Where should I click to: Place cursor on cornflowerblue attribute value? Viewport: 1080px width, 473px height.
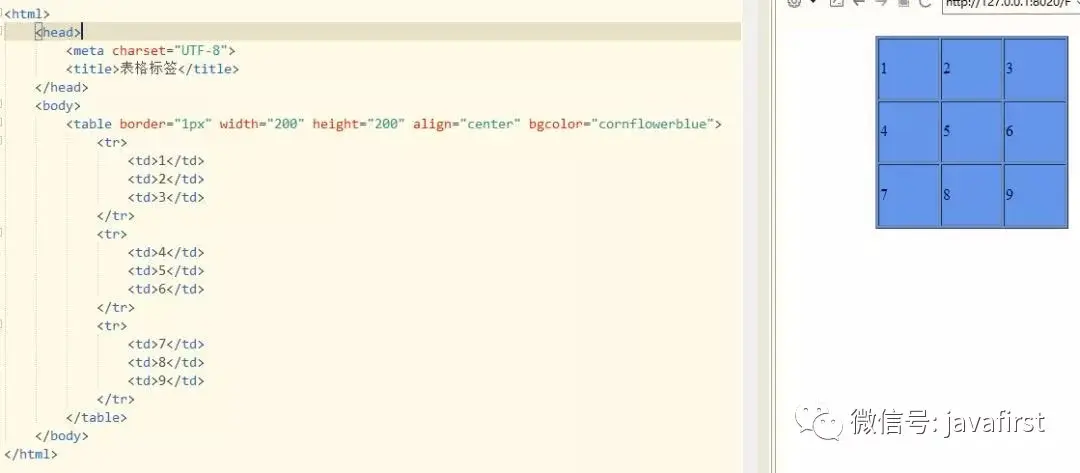(653, 124)
